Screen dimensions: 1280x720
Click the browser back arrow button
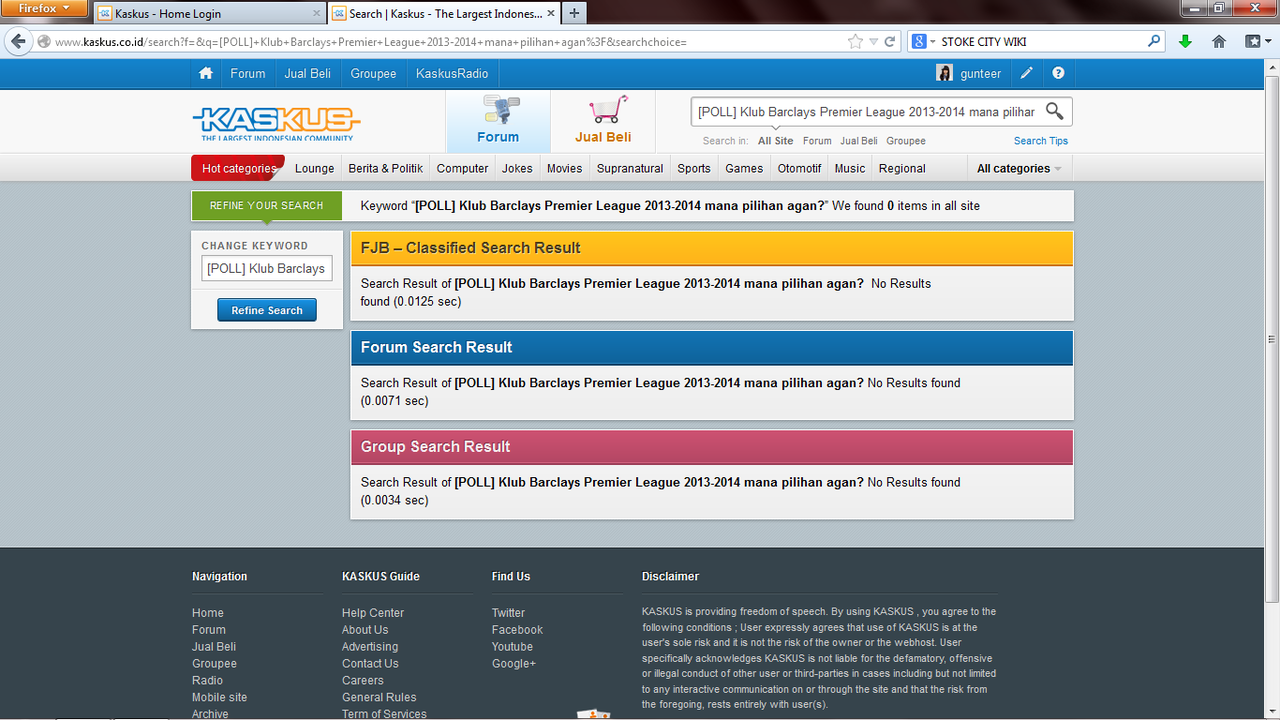click(18, 41)
